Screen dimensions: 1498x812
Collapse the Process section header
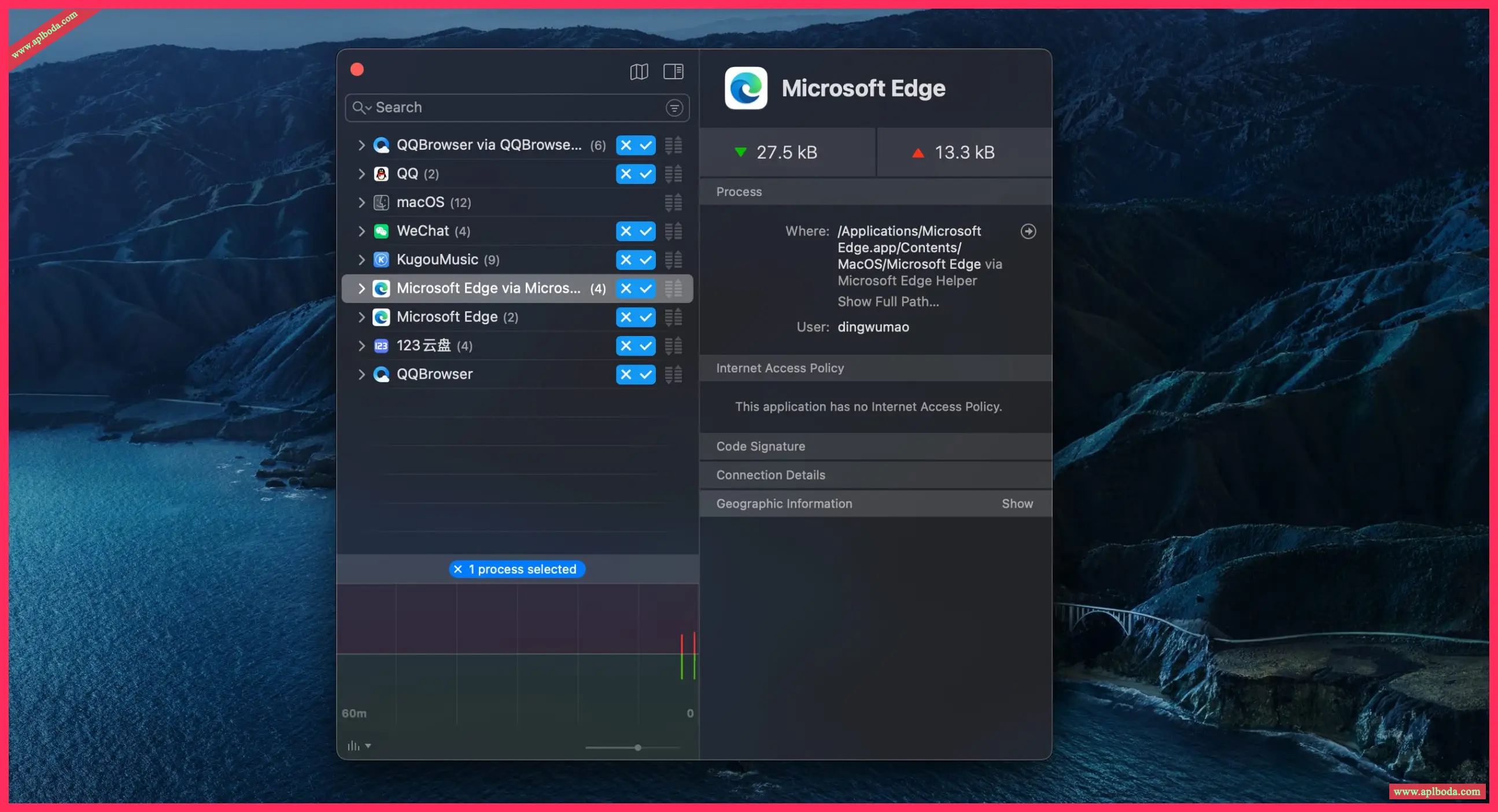[x=875, y=192]
